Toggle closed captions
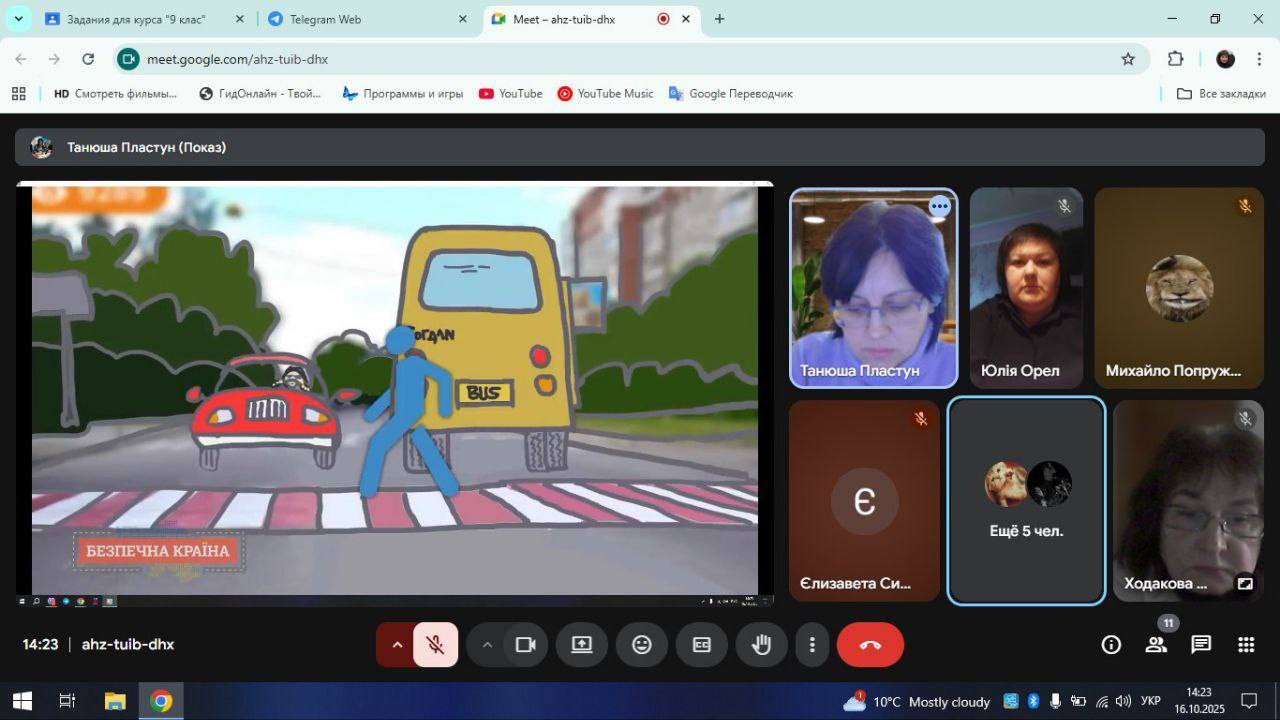 click(702, 645)
